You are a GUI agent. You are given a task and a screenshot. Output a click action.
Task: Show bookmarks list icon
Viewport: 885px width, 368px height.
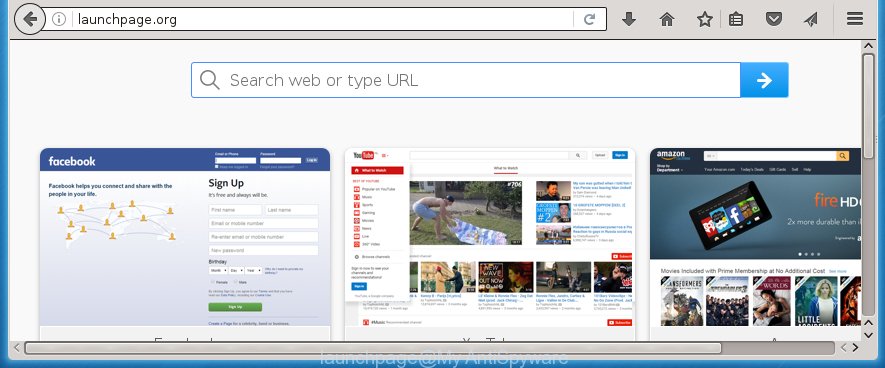pyautogui.click(x=735, y=19)
